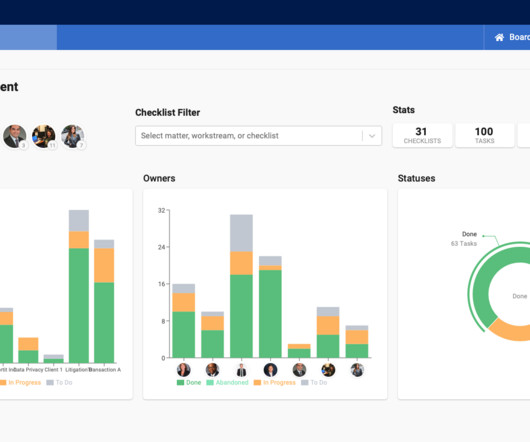Click the Checklist Filter heading
The width and height of the screenshot is (530, 442).
[x=168, y=113]
